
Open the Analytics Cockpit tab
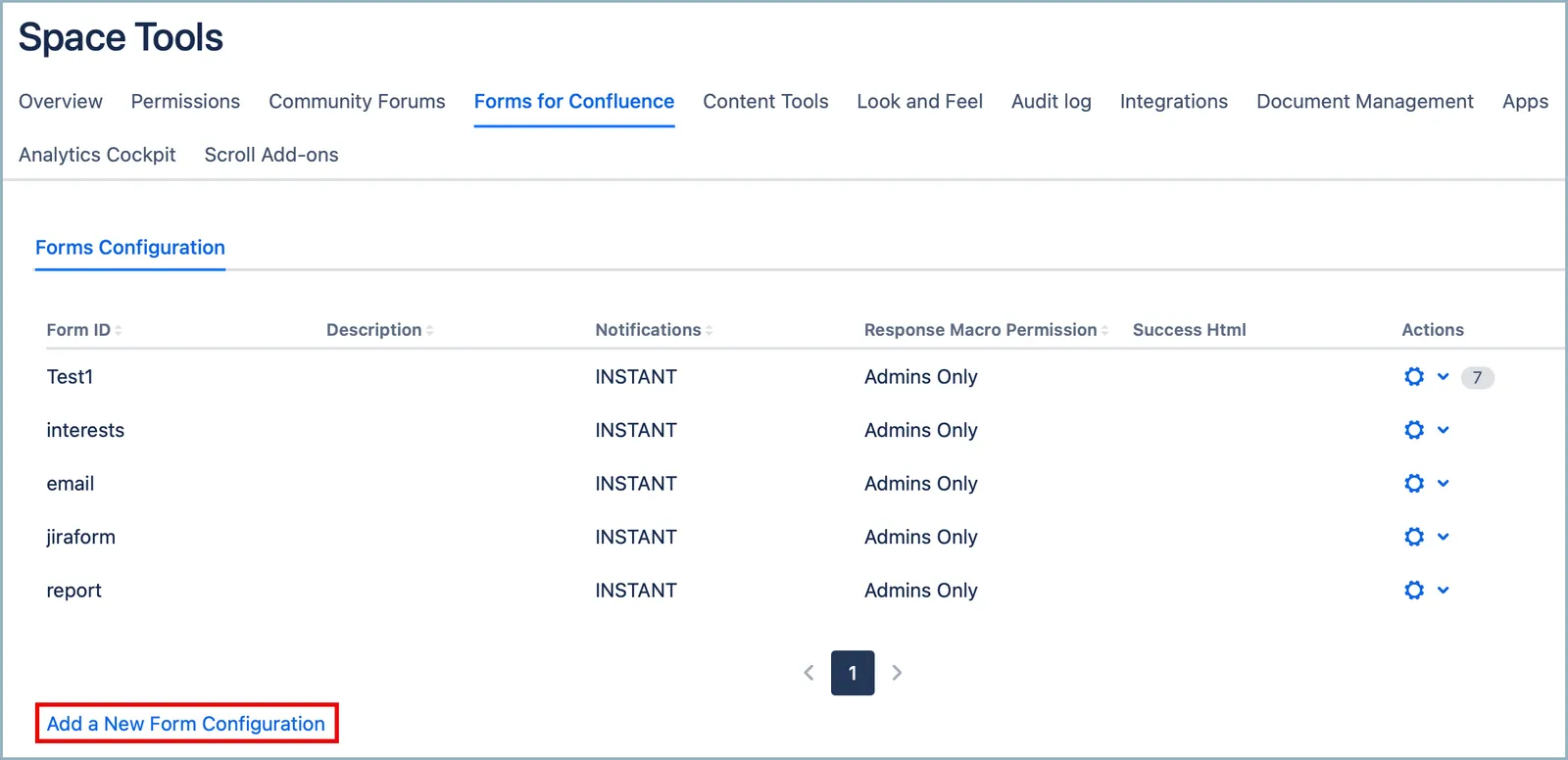[97, 155]
